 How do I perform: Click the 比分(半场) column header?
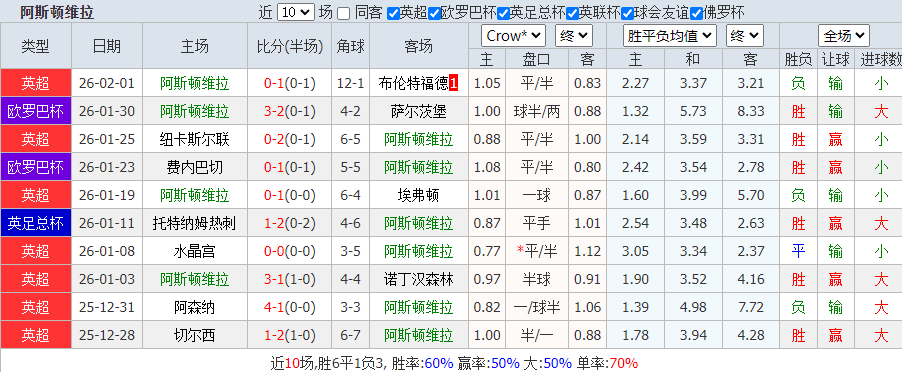point(290,47)
